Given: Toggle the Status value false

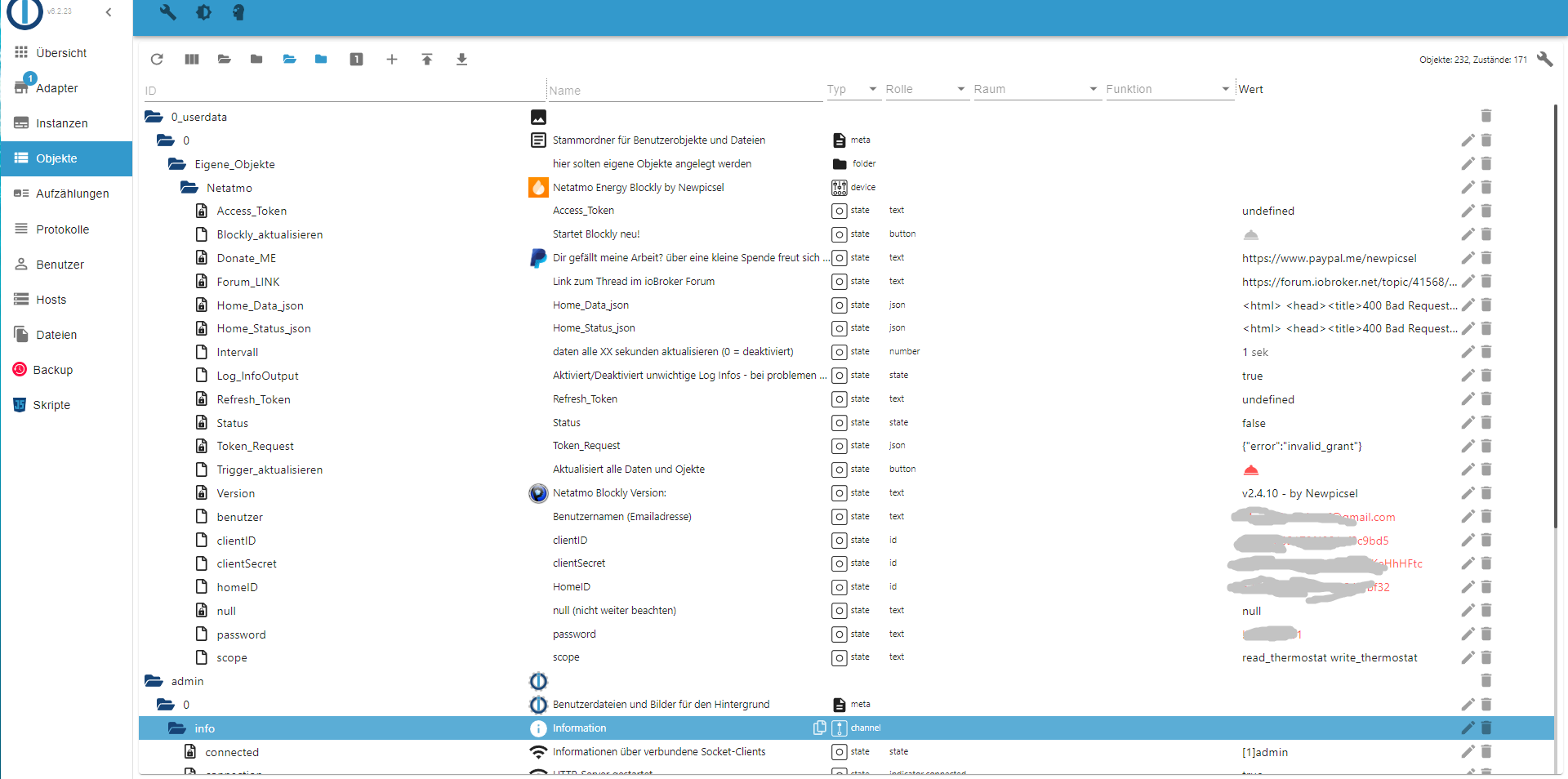Looking at the screenshot, I should [1254, 423].
